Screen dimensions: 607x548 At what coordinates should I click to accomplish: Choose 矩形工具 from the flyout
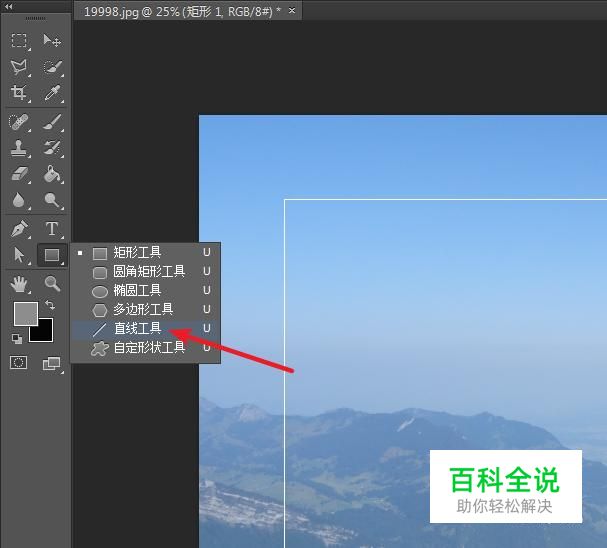point(146,253)
